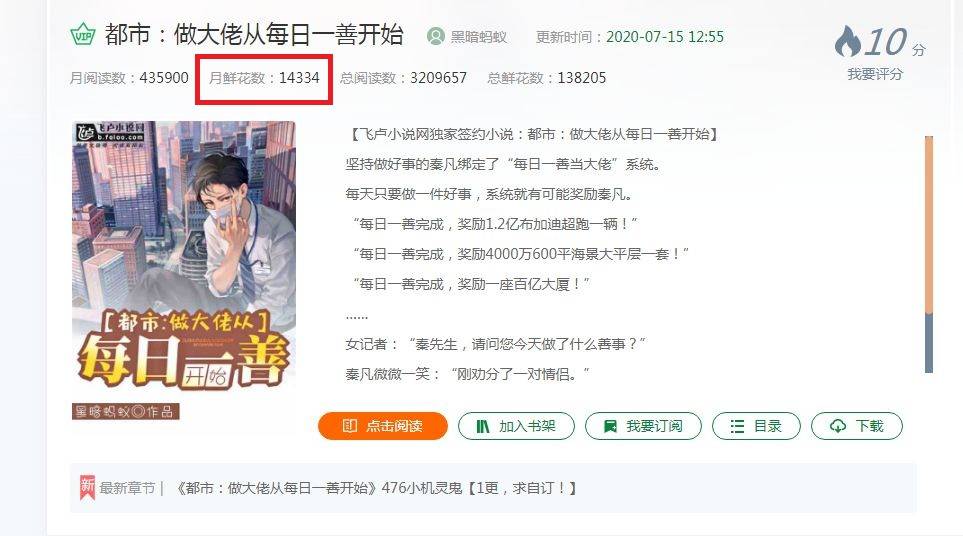Click the author avatar icon

(x=435, y=36)
